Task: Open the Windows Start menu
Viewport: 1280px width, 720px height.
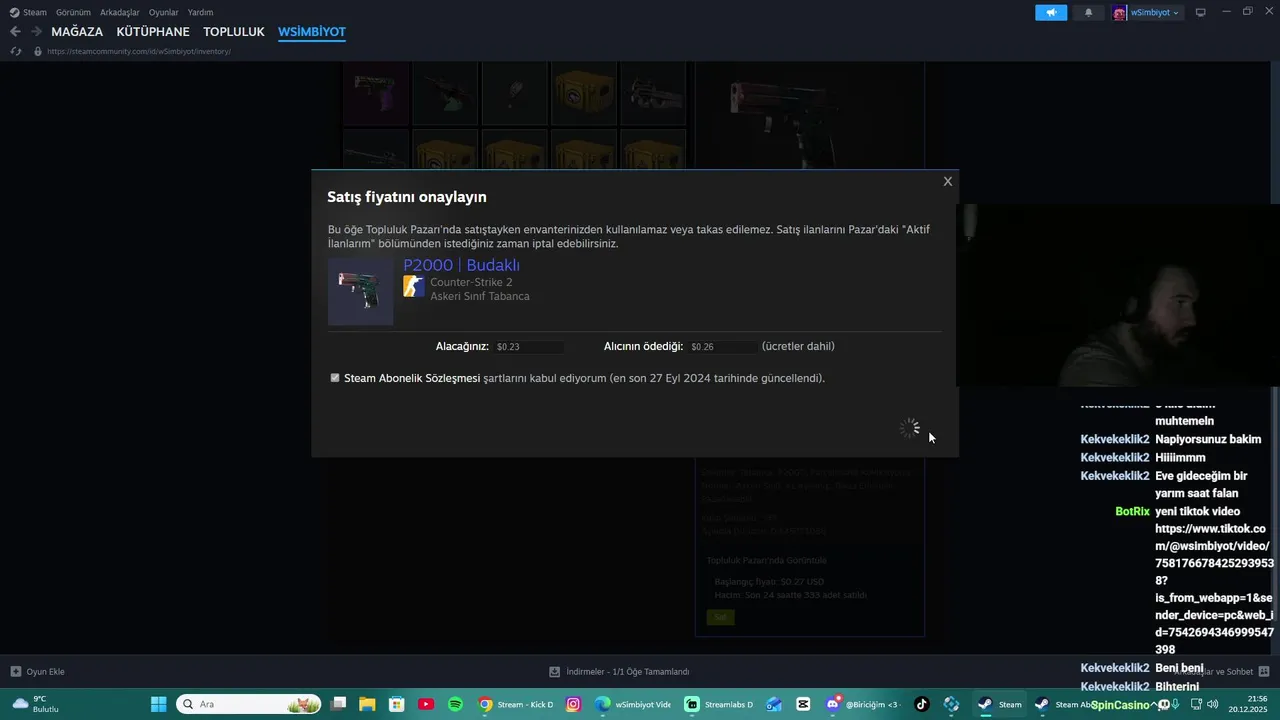Action: 158,704
